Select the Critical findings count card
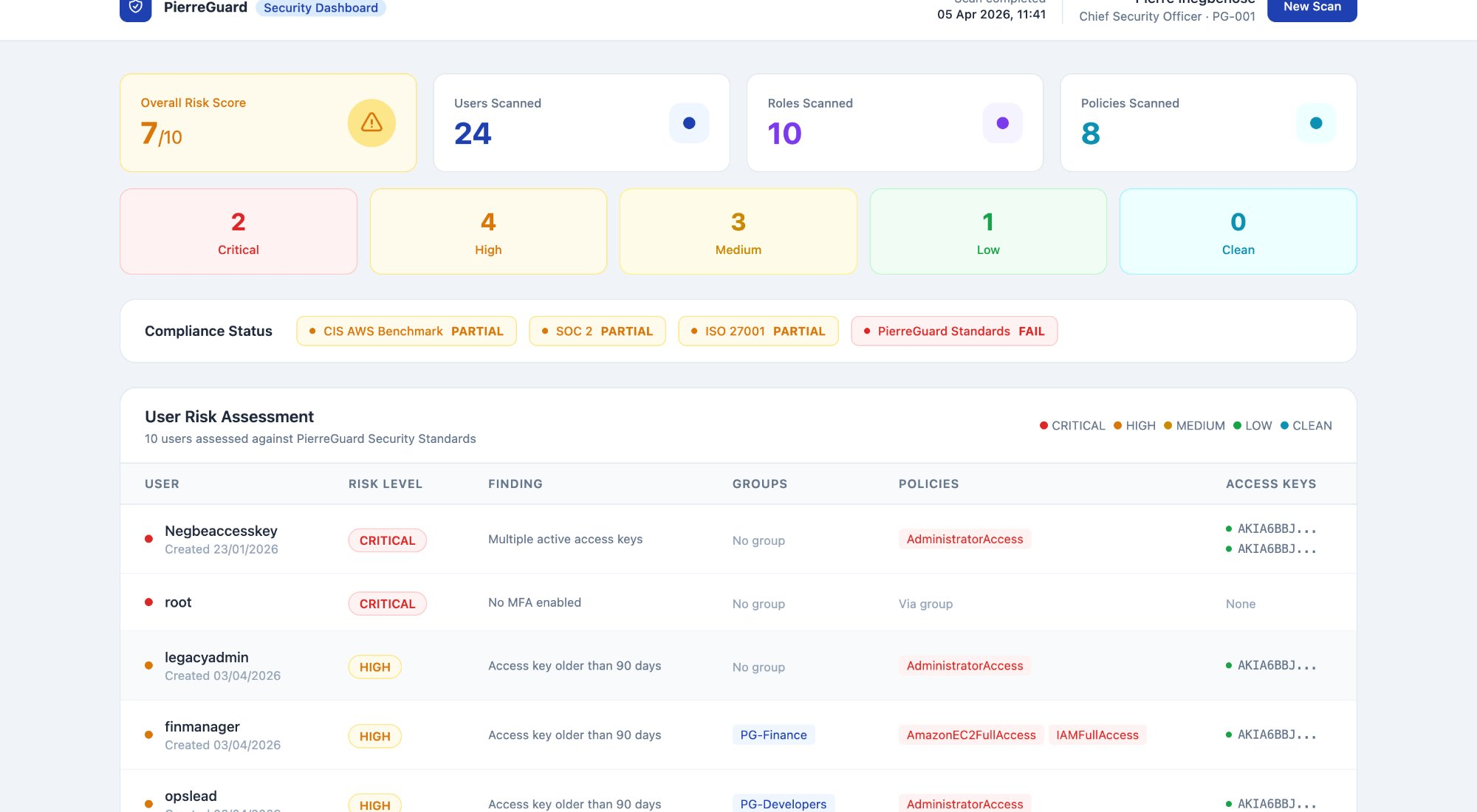1477x812 pixels. pyautogui.click(x=239, y=232)
